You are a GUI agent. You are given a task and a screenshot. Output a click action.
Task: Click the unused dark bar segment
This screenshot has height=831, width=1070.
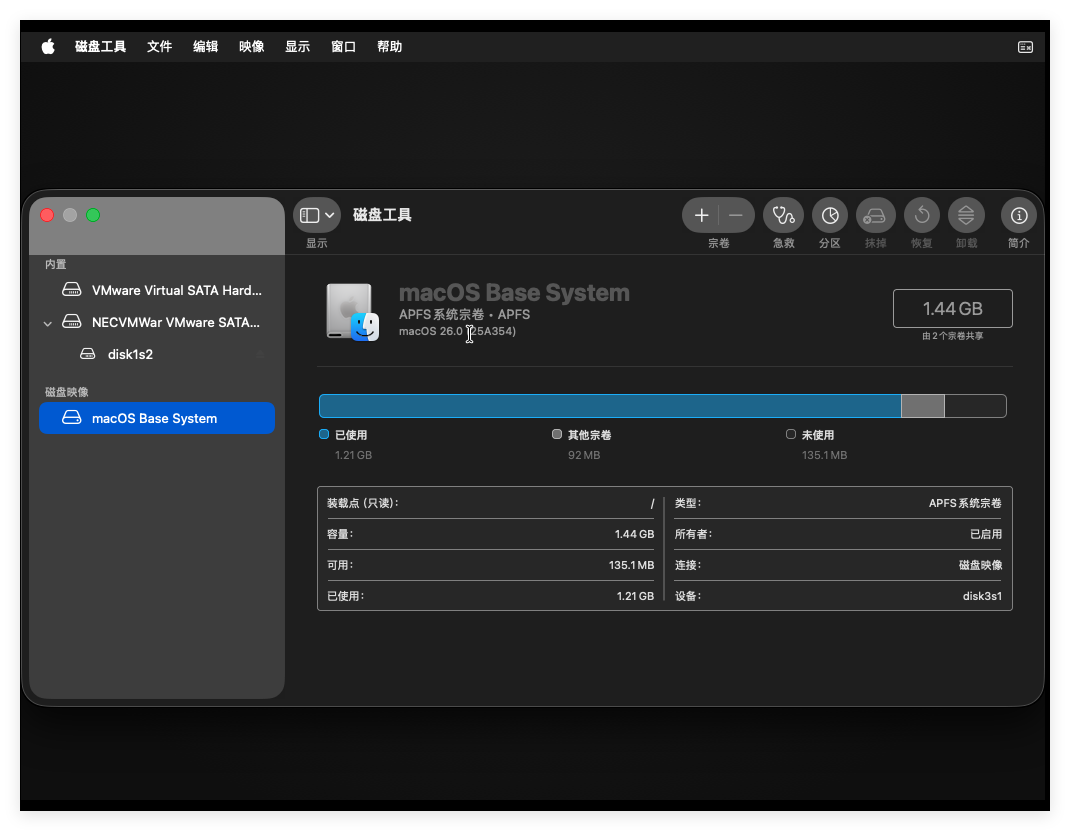(x=975, y=406)
